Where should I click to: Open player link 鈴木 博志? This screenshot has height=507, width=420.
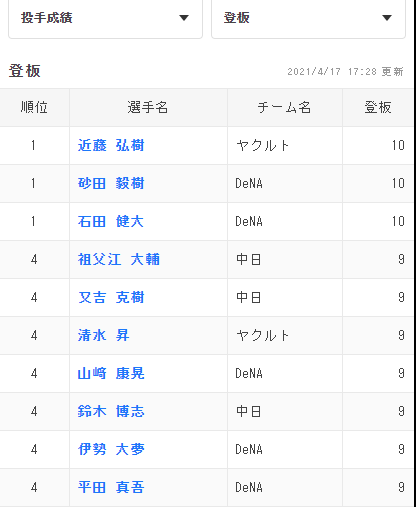click(111, 411)
